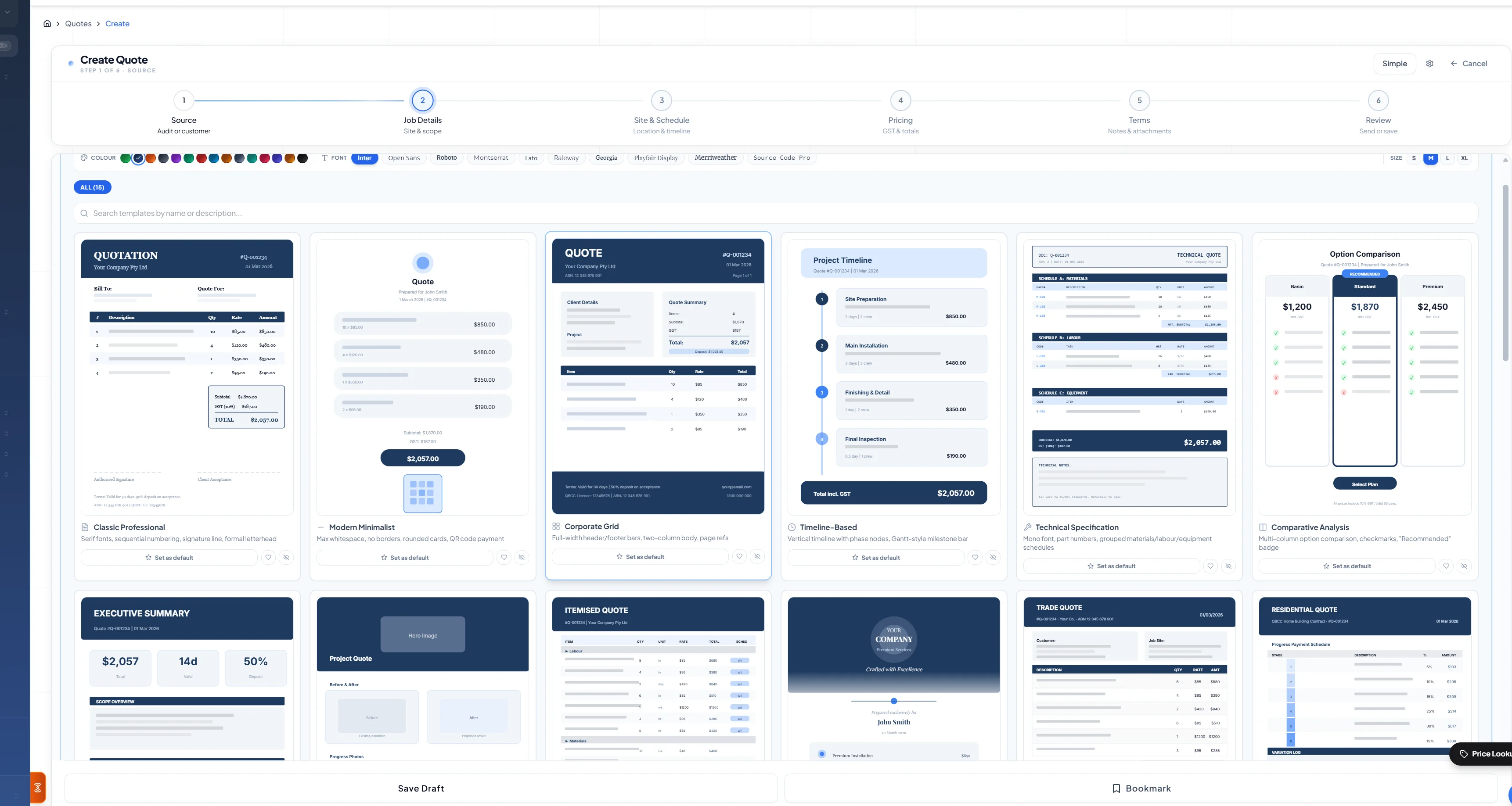Choose size S for the template
1512x806 pixels.
coord(1413,158)
